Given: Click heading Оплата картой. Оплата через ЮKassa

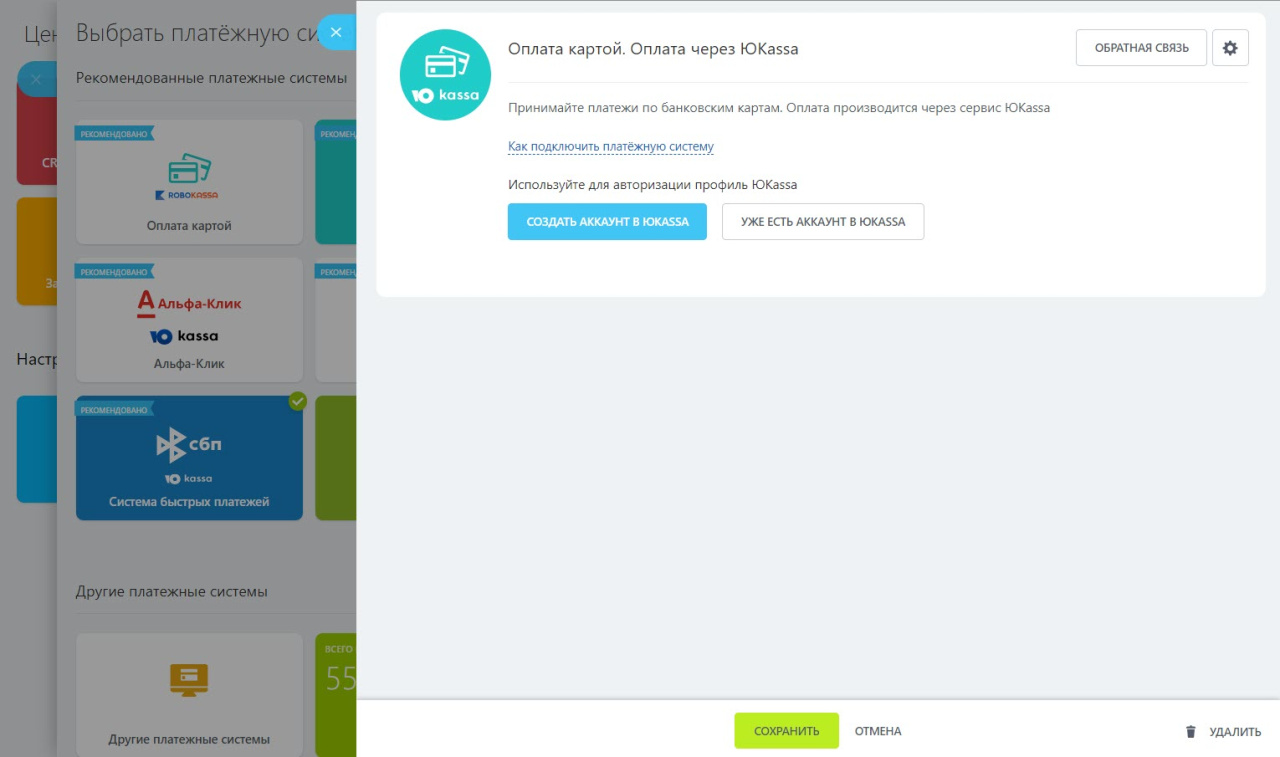Looking at the screenshot, I should coord(653,48).
